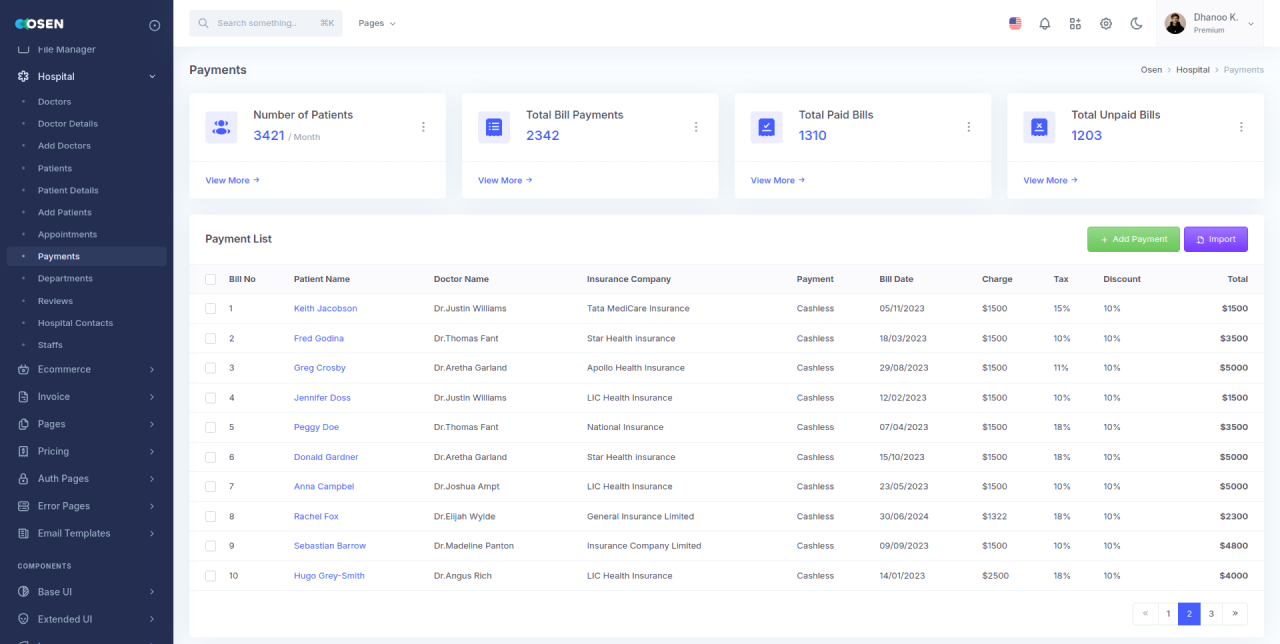This screenshot has width=1280, height=644.
Task: Toggle dark mode moon icon
Action: point(1137,23)
